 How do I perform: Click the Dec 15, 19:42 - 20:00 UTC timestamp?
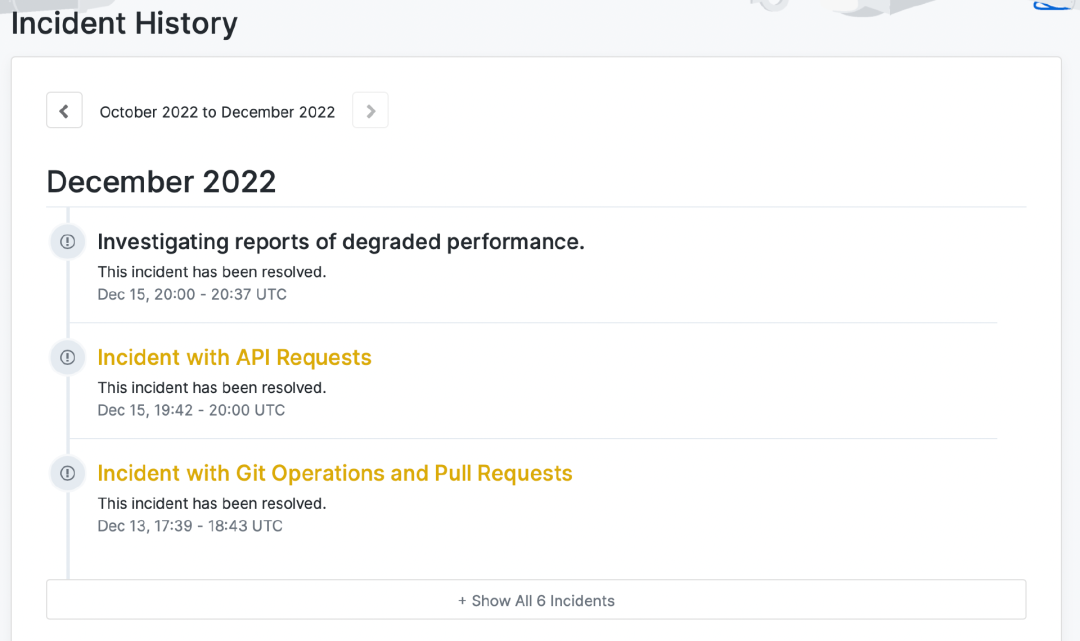(x=191, y=410)
